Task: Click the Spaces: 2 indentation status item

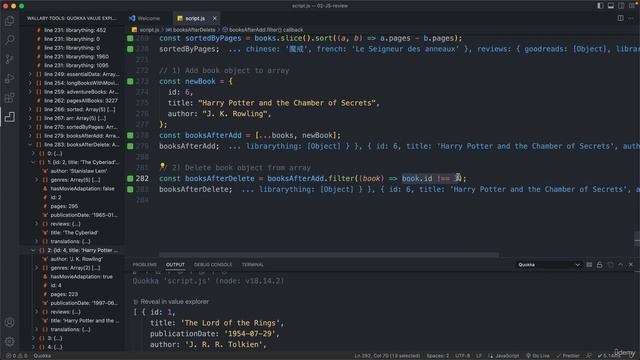Action: tap(438, 356)
